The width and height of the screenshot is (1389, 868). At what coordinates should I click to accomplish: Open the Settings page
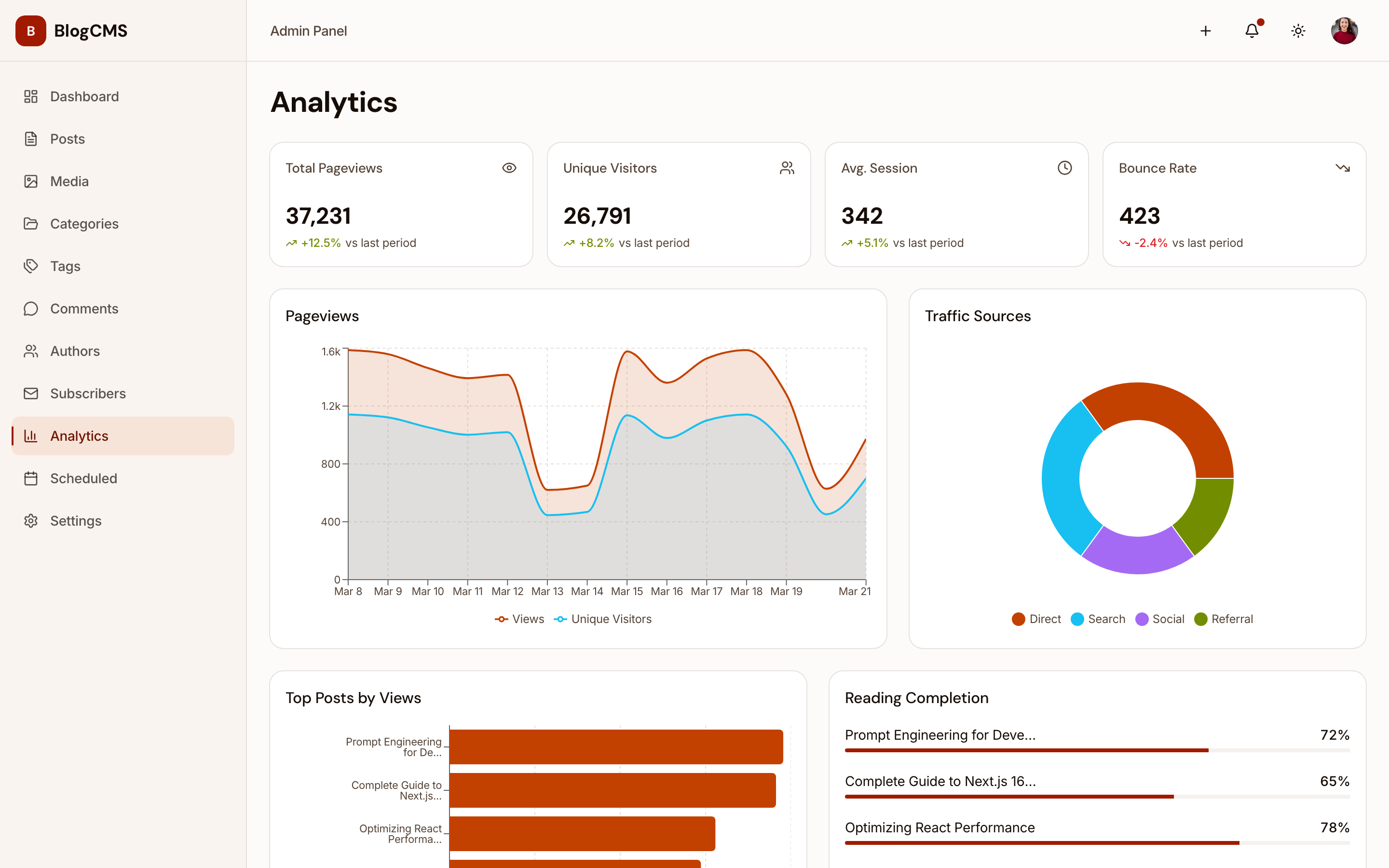[75, 520]
